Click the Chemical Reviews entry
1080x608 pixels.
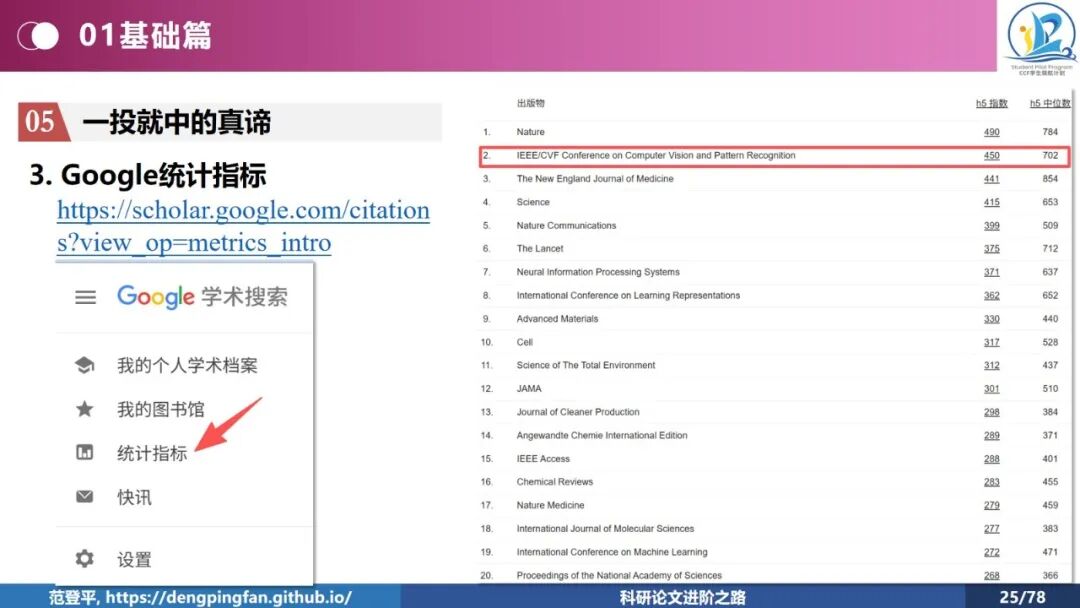554,482
